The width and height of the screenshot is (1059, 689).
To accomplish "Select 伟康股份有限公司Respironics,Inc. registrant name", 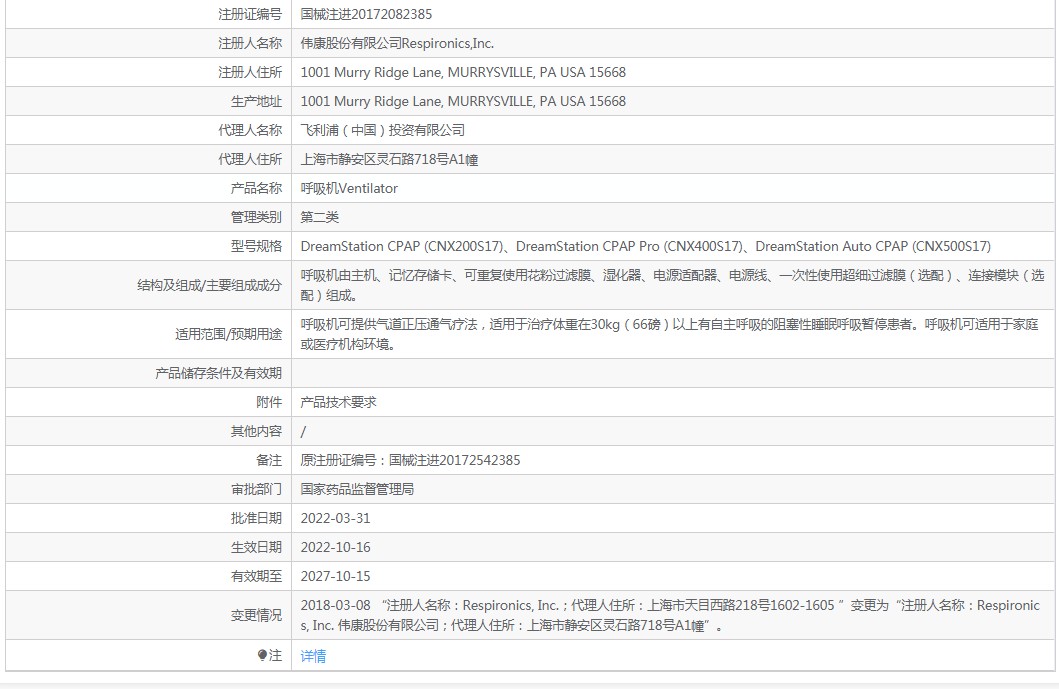I will coord(397,43).
